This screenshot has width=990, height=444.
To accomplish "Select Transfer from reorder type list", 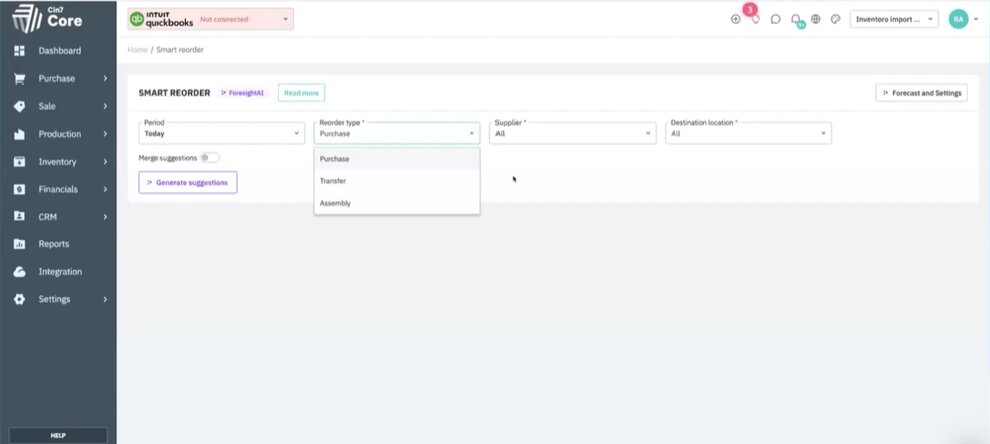I will 334,181.
